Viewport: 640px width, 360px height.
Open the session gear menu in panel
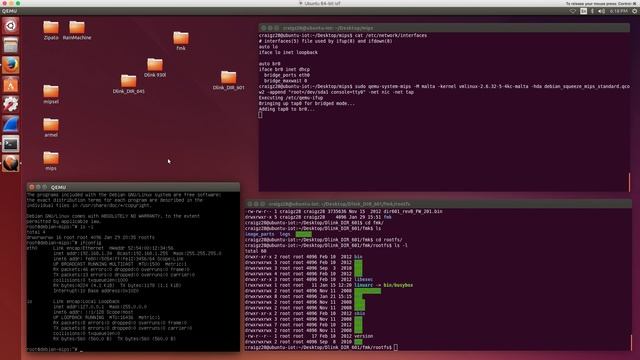(x=635, y=11)
